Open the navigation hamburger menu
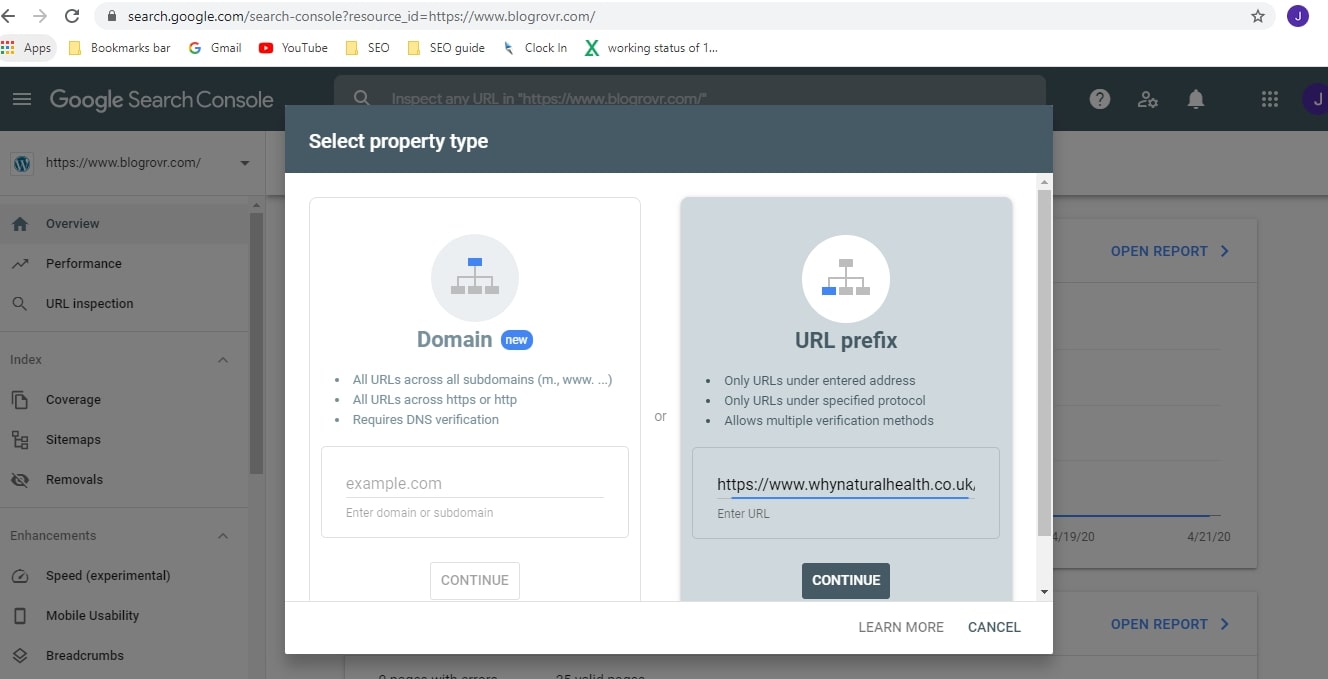 coord(22,99)
